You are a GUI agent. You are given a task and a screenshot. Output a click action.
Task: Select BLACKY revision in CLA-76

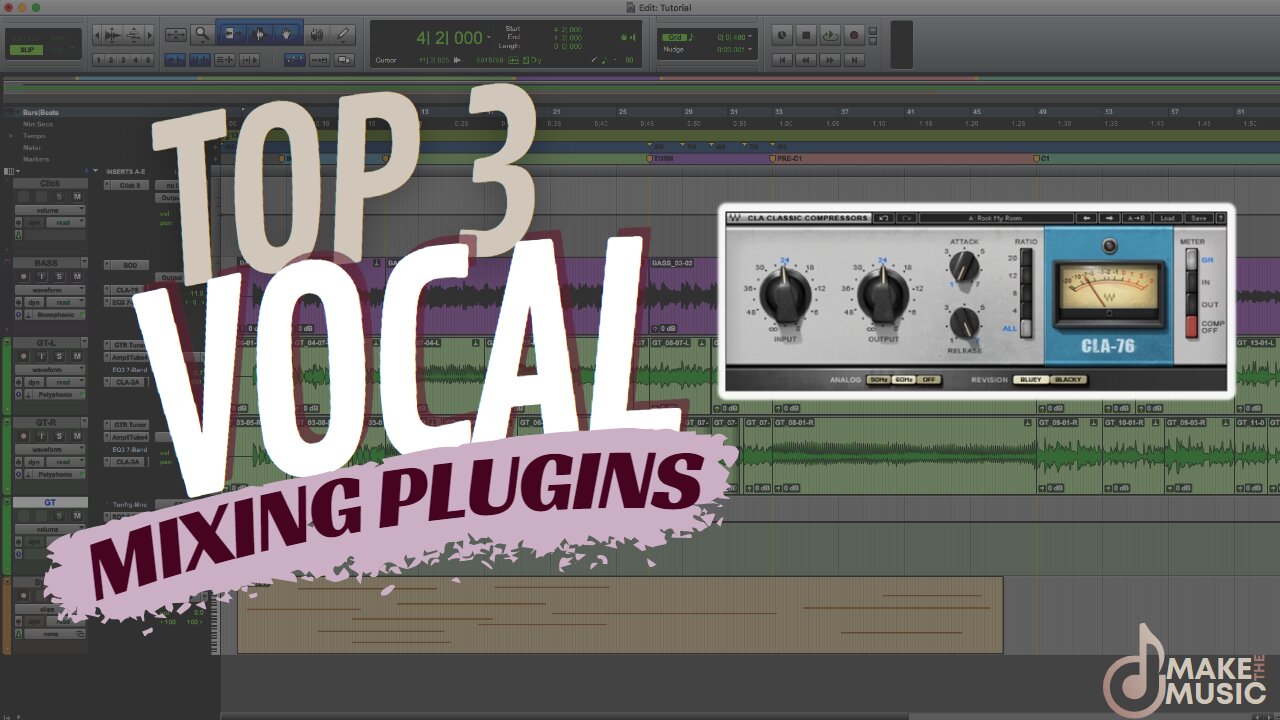tap(1068, 380)
